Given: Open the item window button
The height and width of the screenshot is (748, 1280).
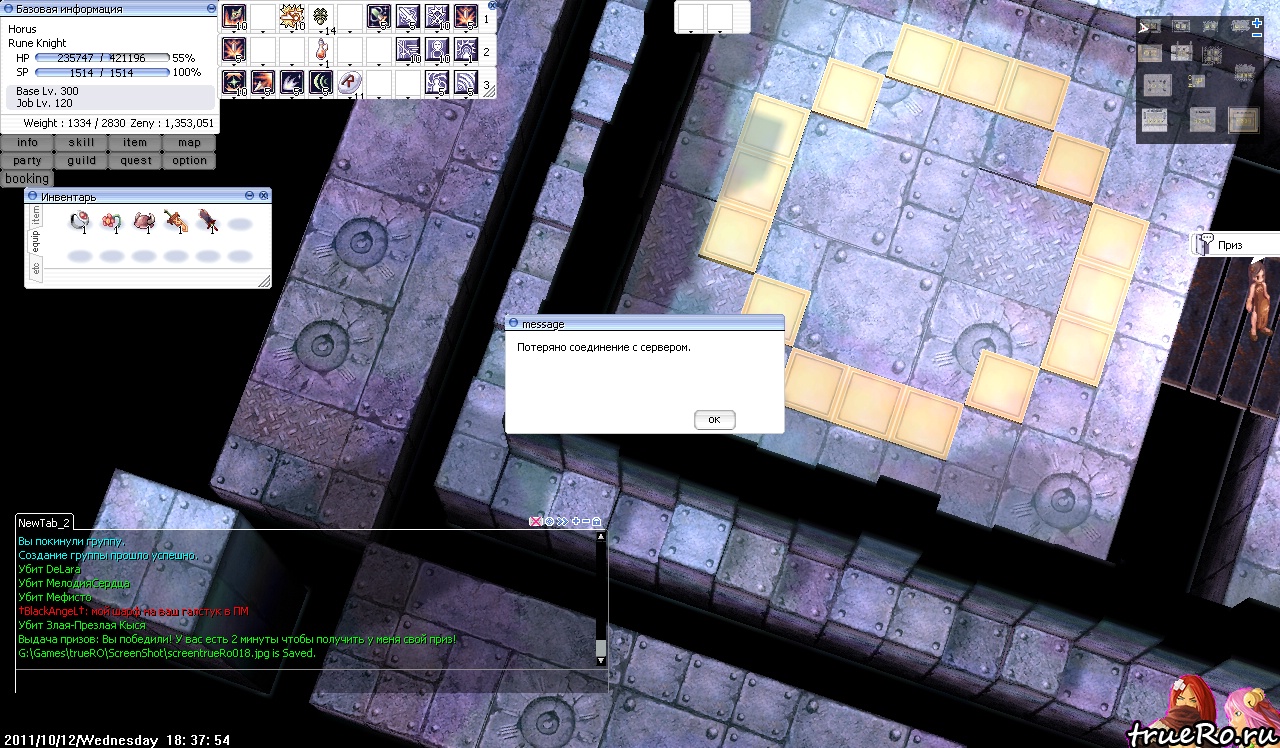Looking at the screenshot, I should coord(135,143).
